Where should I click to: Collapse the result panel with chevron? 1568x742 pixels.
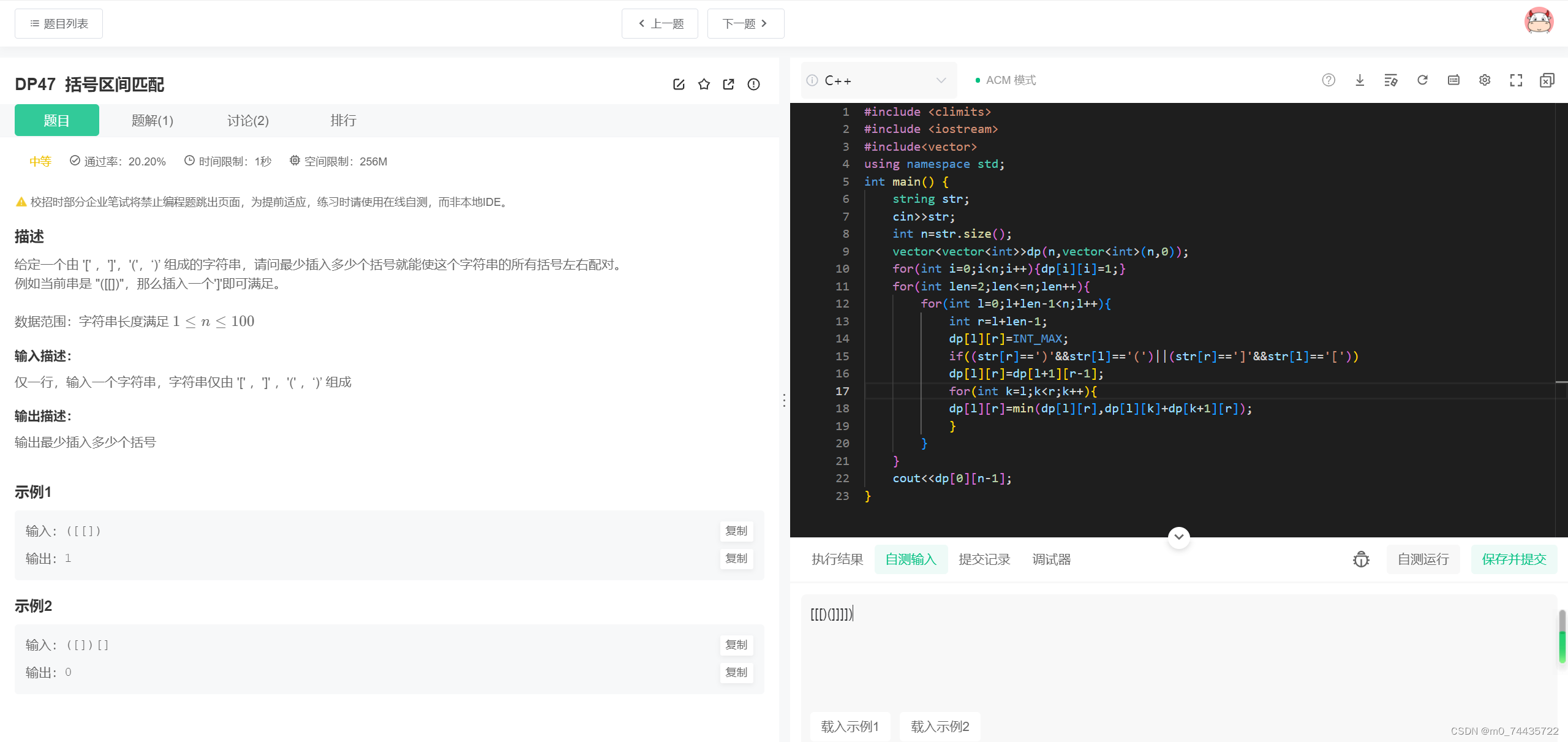tap(1179, 537)
